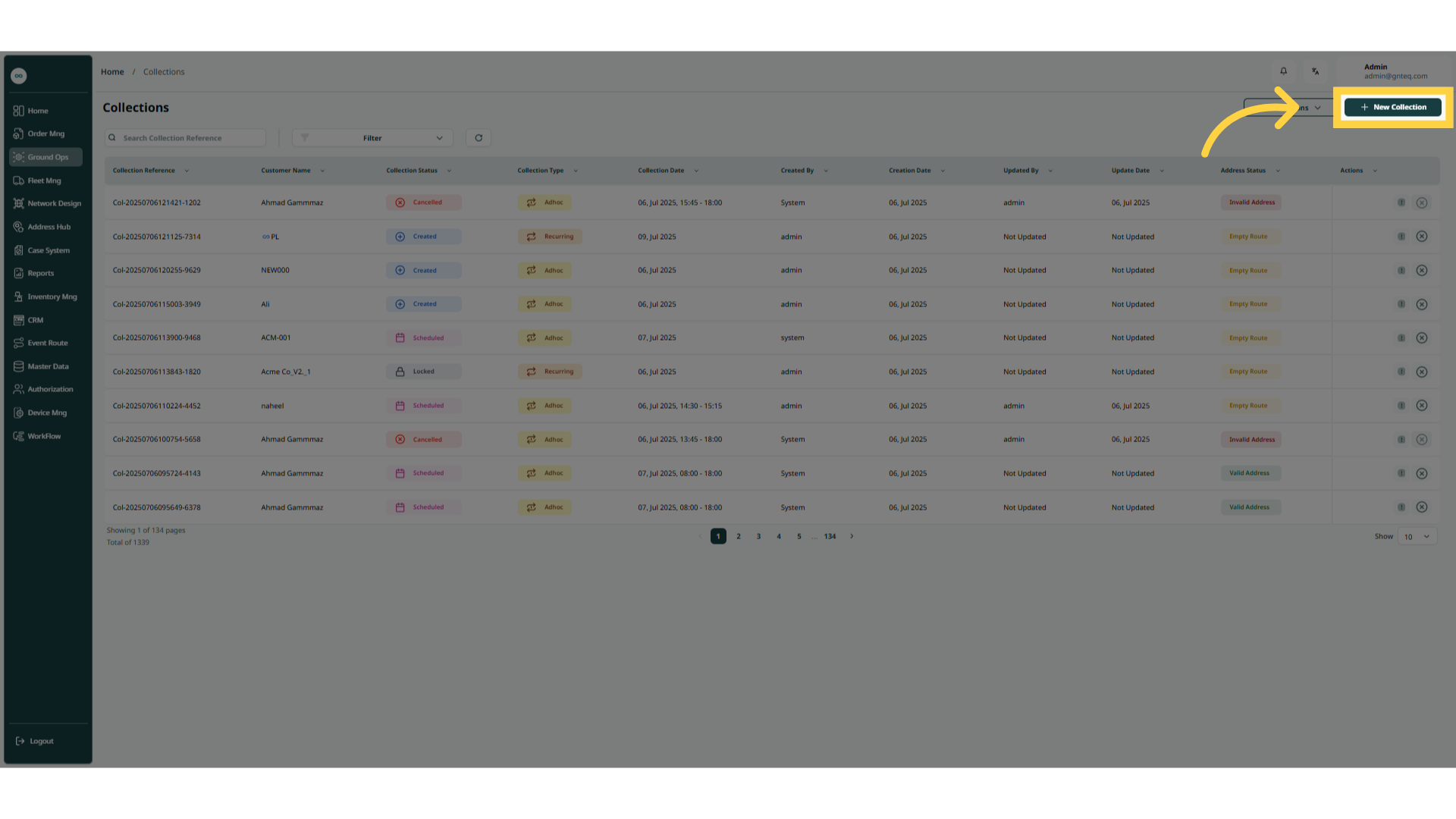Go to page 5
This screenshot has width=1456, height=819.
click(x=799, y=536)
